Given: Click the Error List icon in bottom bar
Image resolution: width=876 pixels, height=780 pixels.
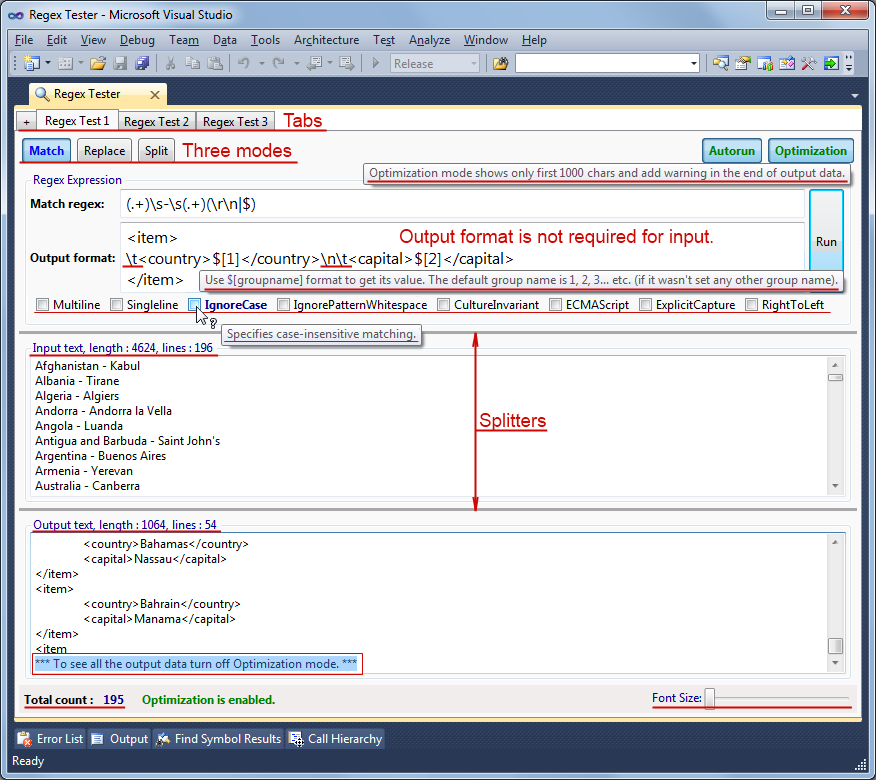Looking at the screenshot, I should 24,739.
